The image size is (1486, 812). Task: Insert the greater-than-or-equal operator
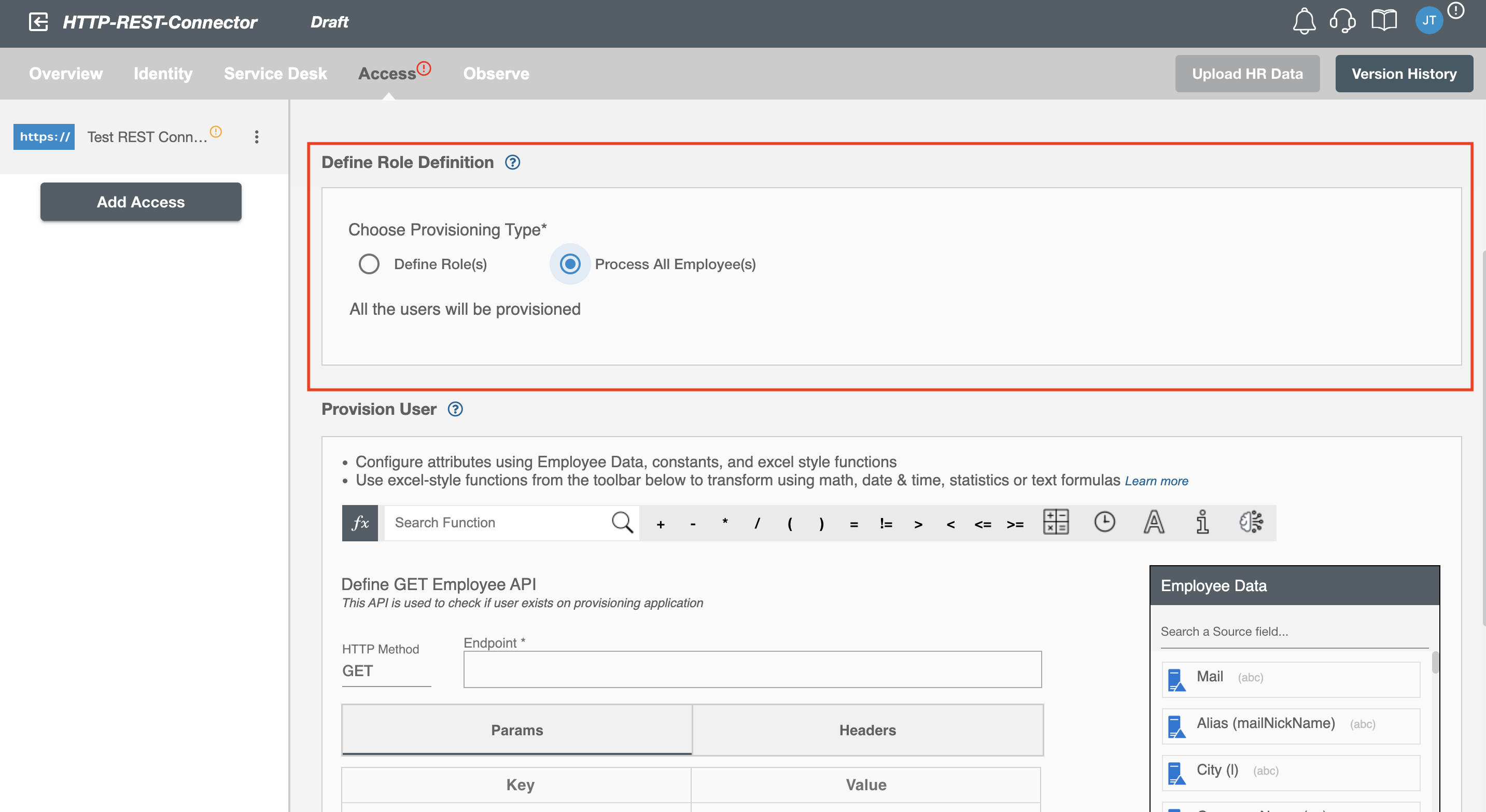coord(1015,524)
